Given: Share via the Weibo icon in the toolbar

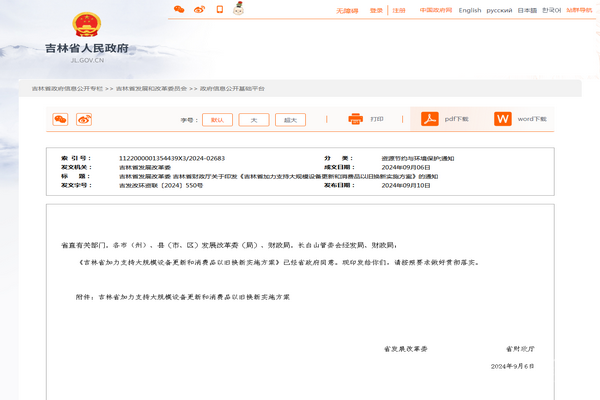Looking at the screenshot, I should (x=84, y=119).
